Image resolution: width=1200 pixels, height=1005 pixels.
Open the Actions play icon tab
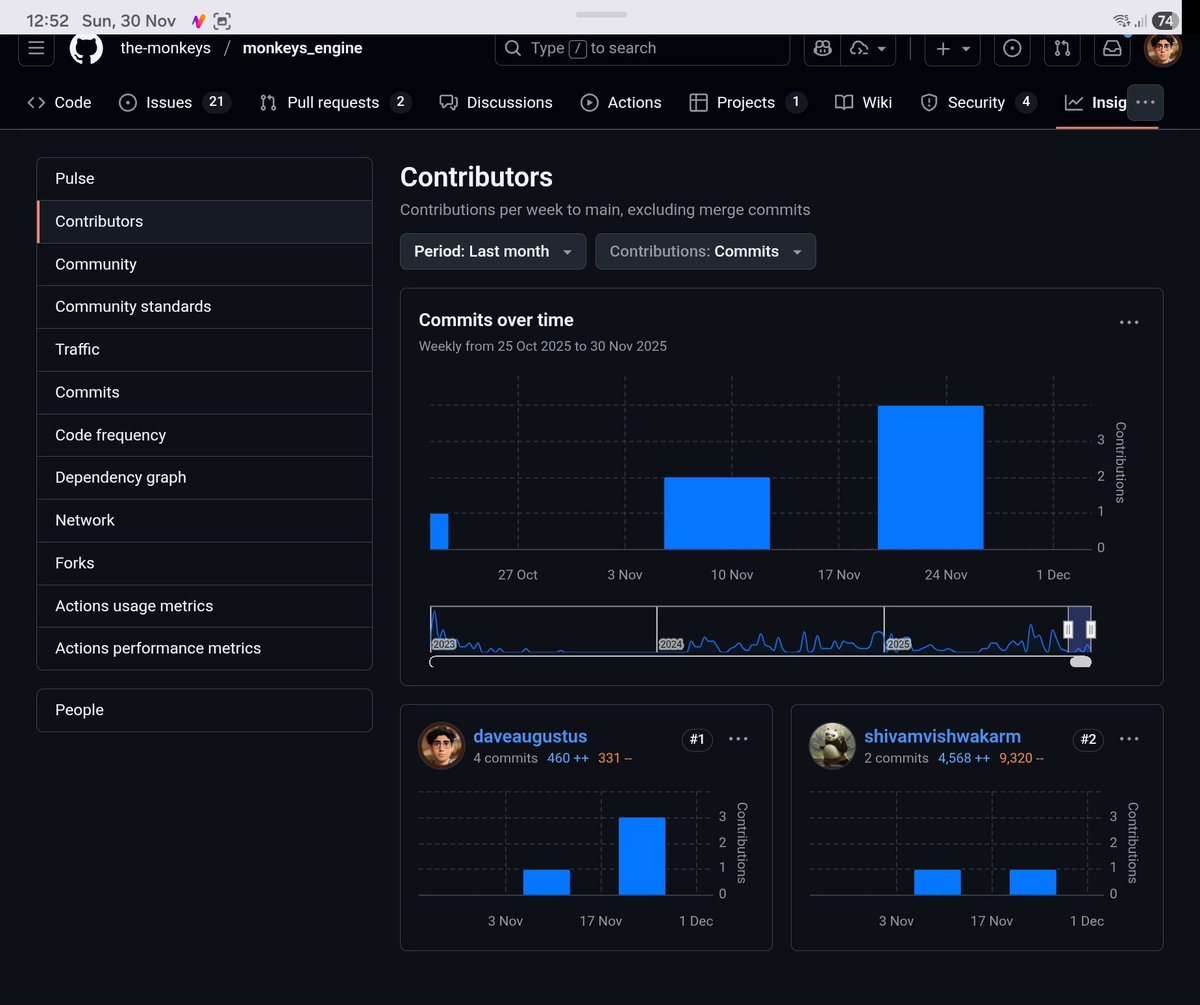pos(590,102)
